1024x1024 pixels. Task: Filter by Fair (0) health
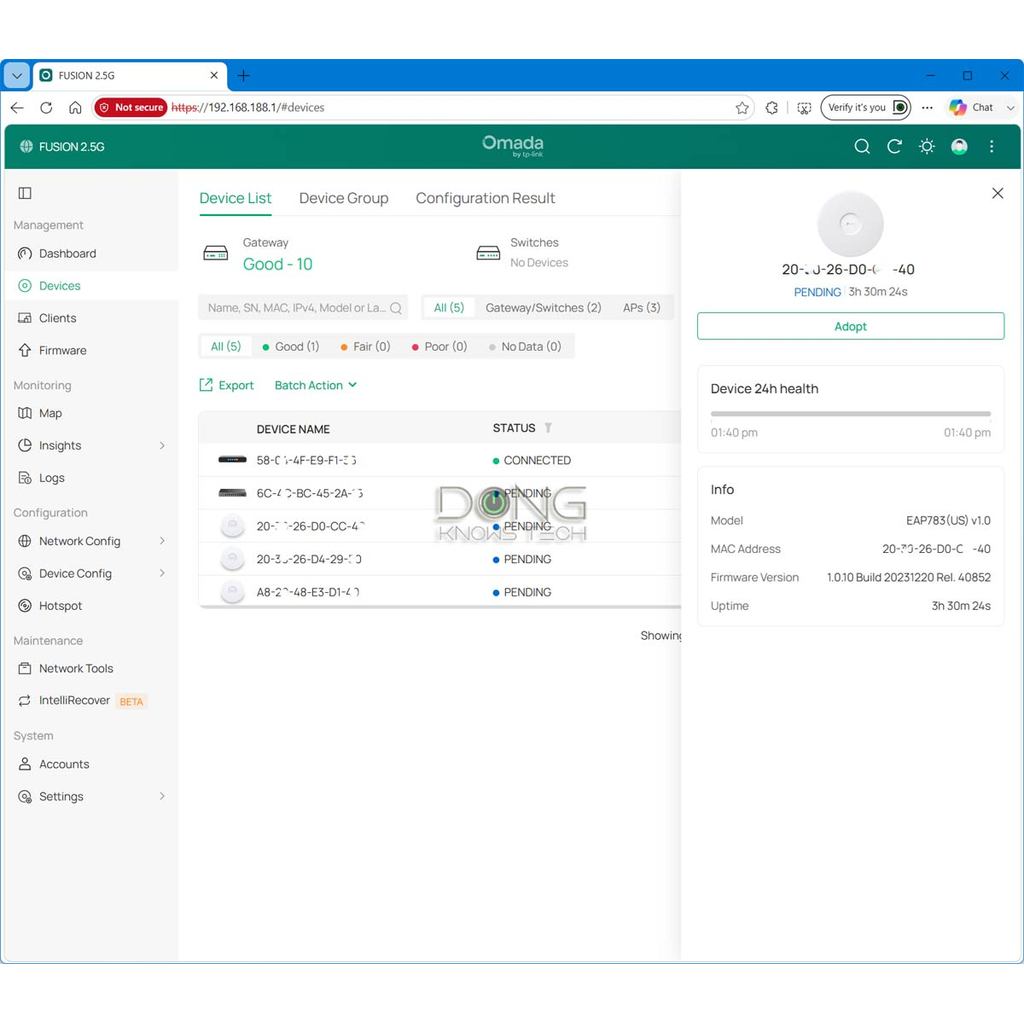coord(365,346)
